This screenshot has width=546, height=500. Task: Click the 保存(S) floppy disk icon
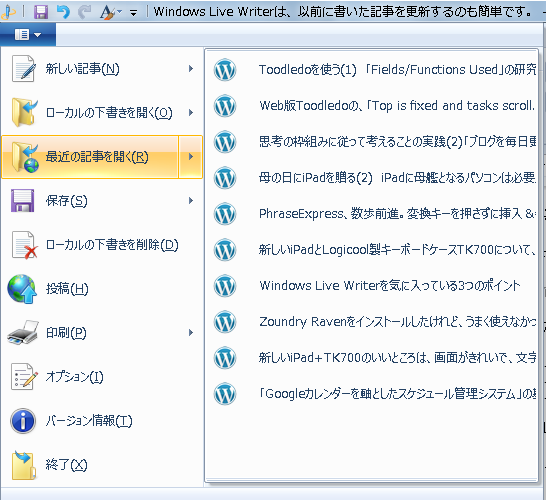(23, 201)
